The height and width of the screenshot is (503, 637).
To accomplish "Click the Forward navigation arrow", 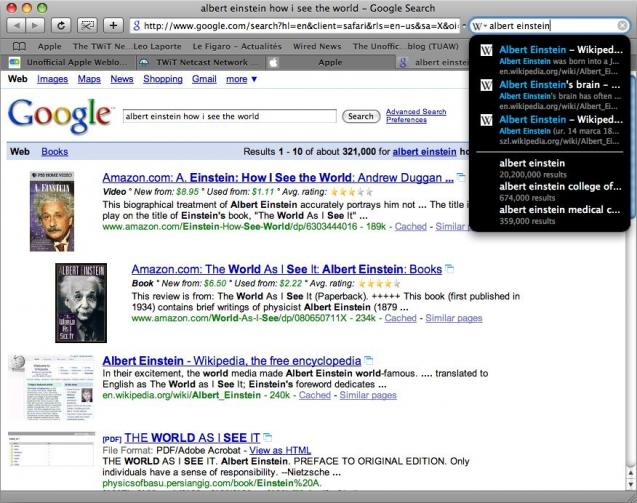I will (35, 26).
